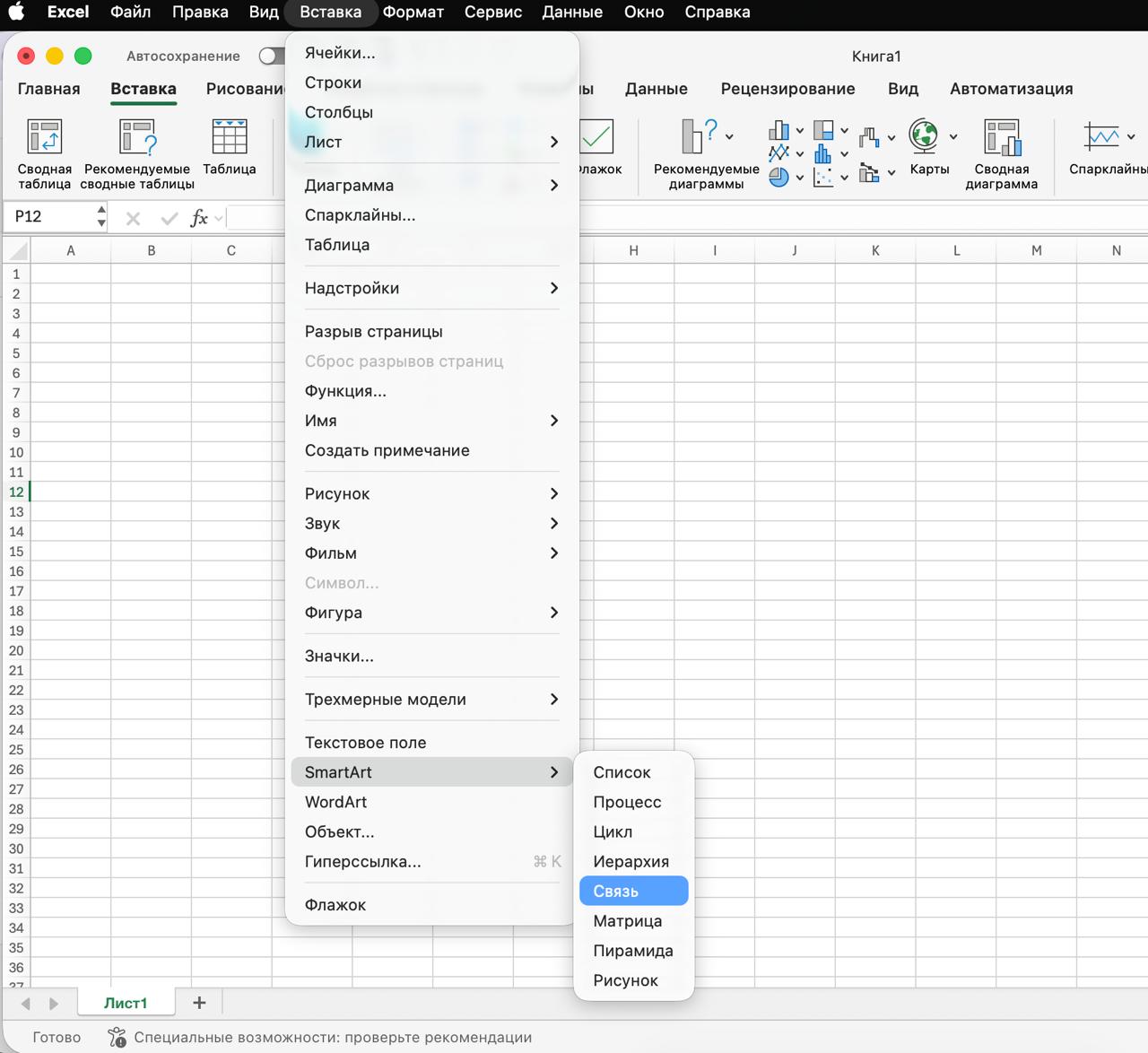Click the Pivot Chart (Сводная диаграмма) icon

pos(1002,138)
